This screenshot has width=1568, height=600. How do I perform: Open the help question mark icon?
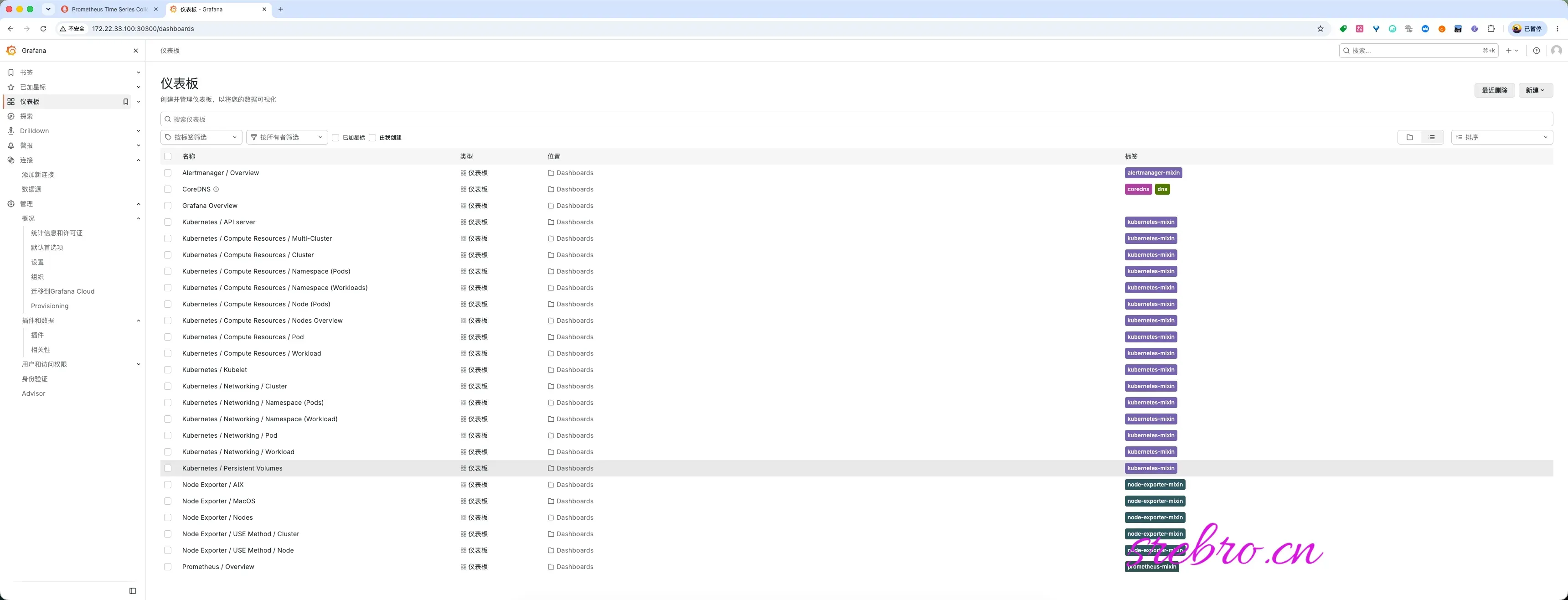coord(1537,51)
